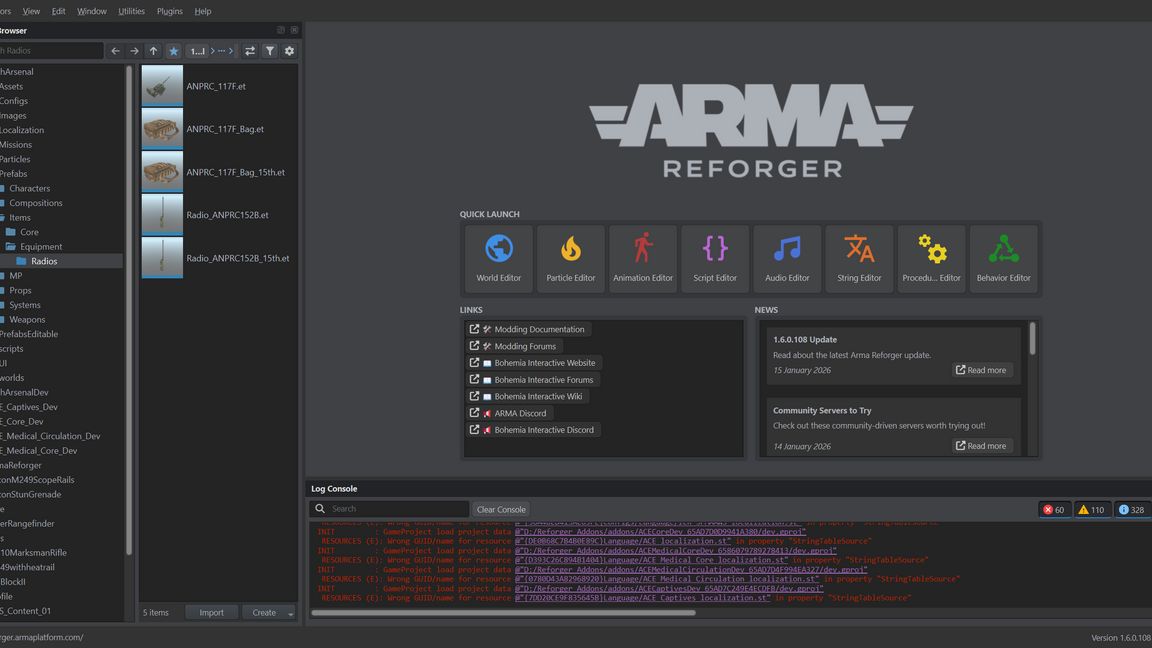Launch the Behavior Editor
1152x648 pixels.
coord(1003,258)
